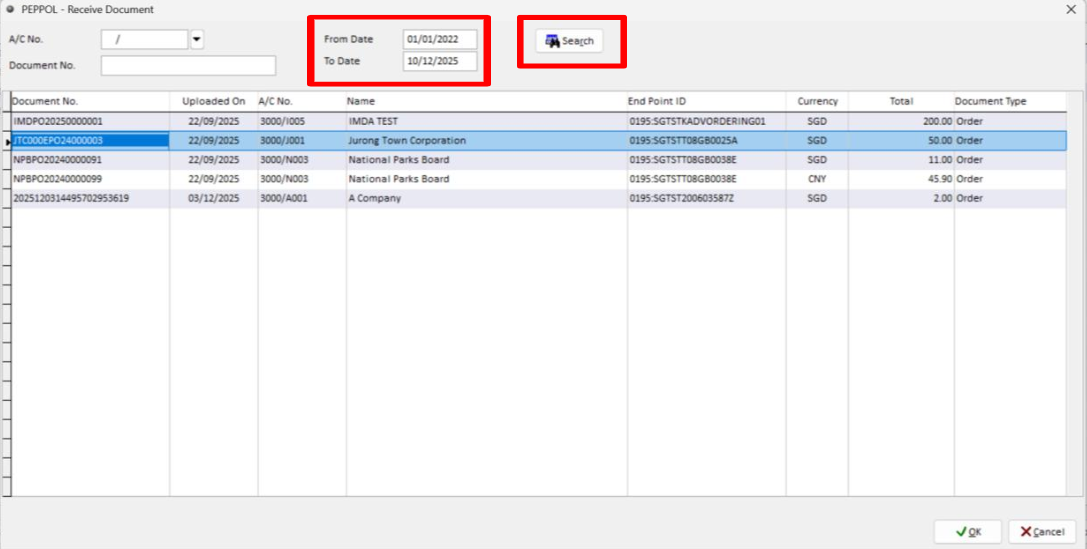Image resolution: width=1087 pixels, height=549 pixels.
Task: Sort by End Point ID column header
Action: [706, 101]
